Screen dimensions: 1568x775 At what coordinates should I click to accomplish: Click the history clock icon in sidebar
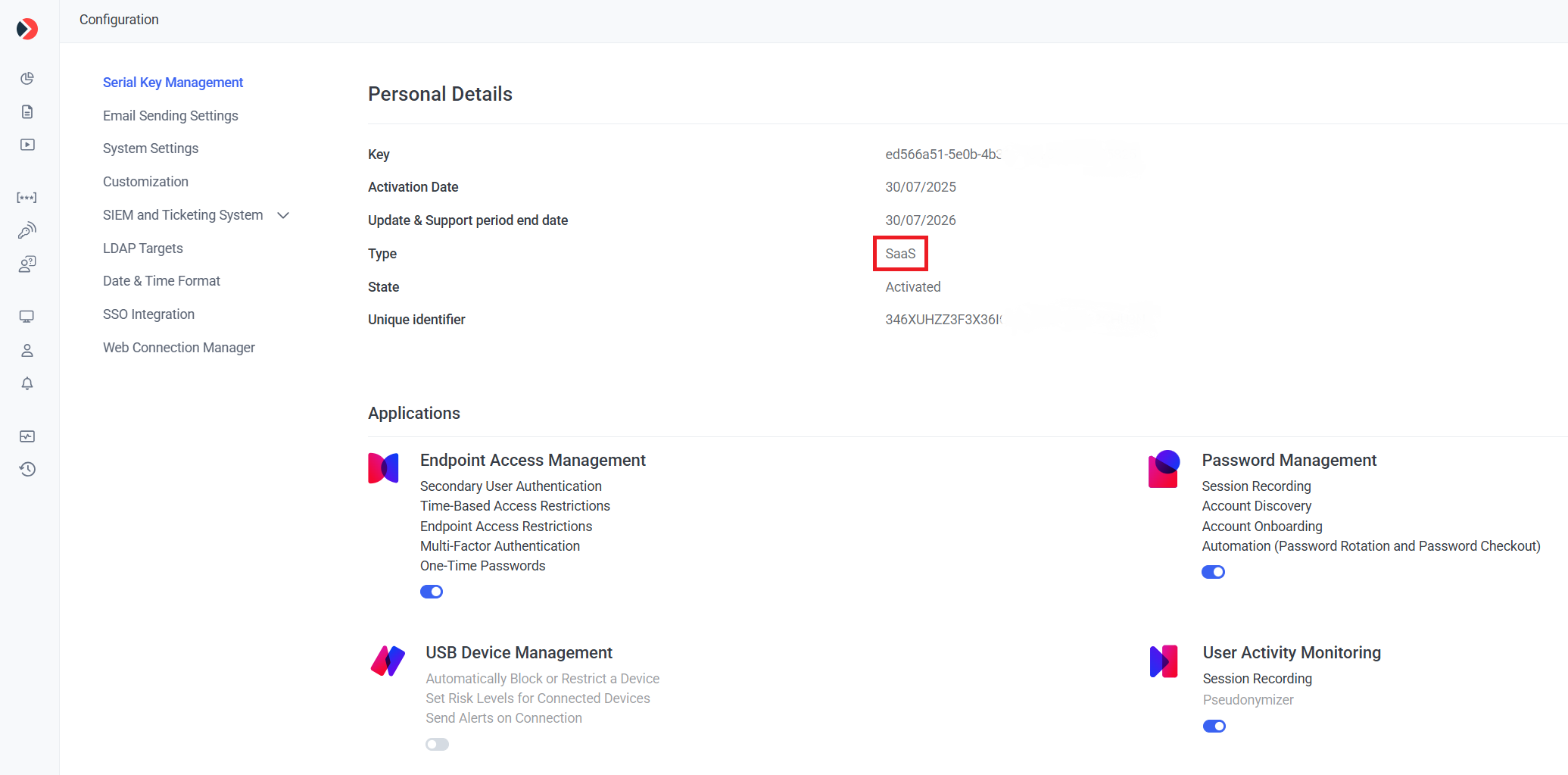(27, 469)
